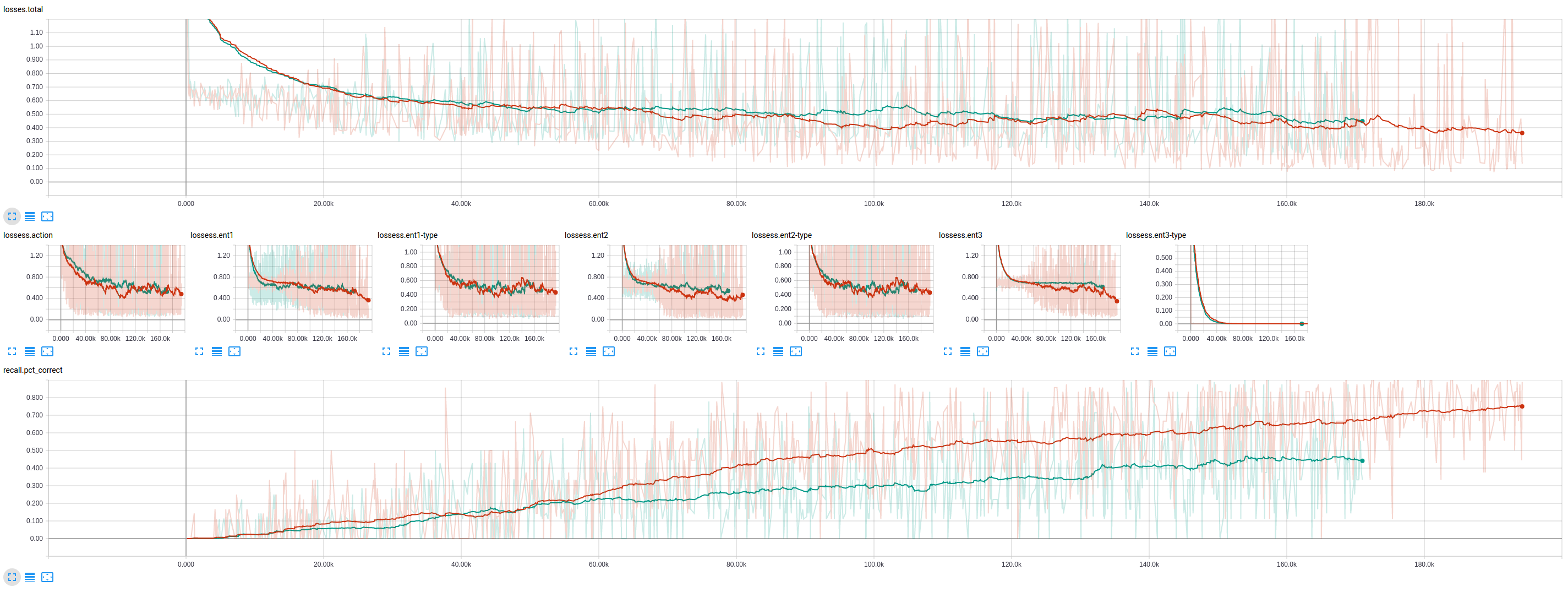Toggle y-axis log scale for lossess.ent3
The image size is (1568, 592).
(965, 351)
